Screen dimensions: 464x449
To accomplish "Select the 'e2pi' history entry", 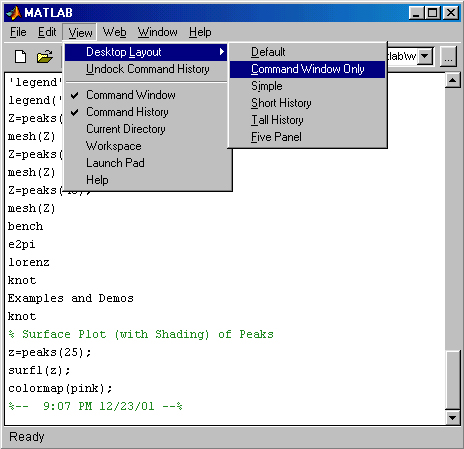I will [x=21, y=244].
